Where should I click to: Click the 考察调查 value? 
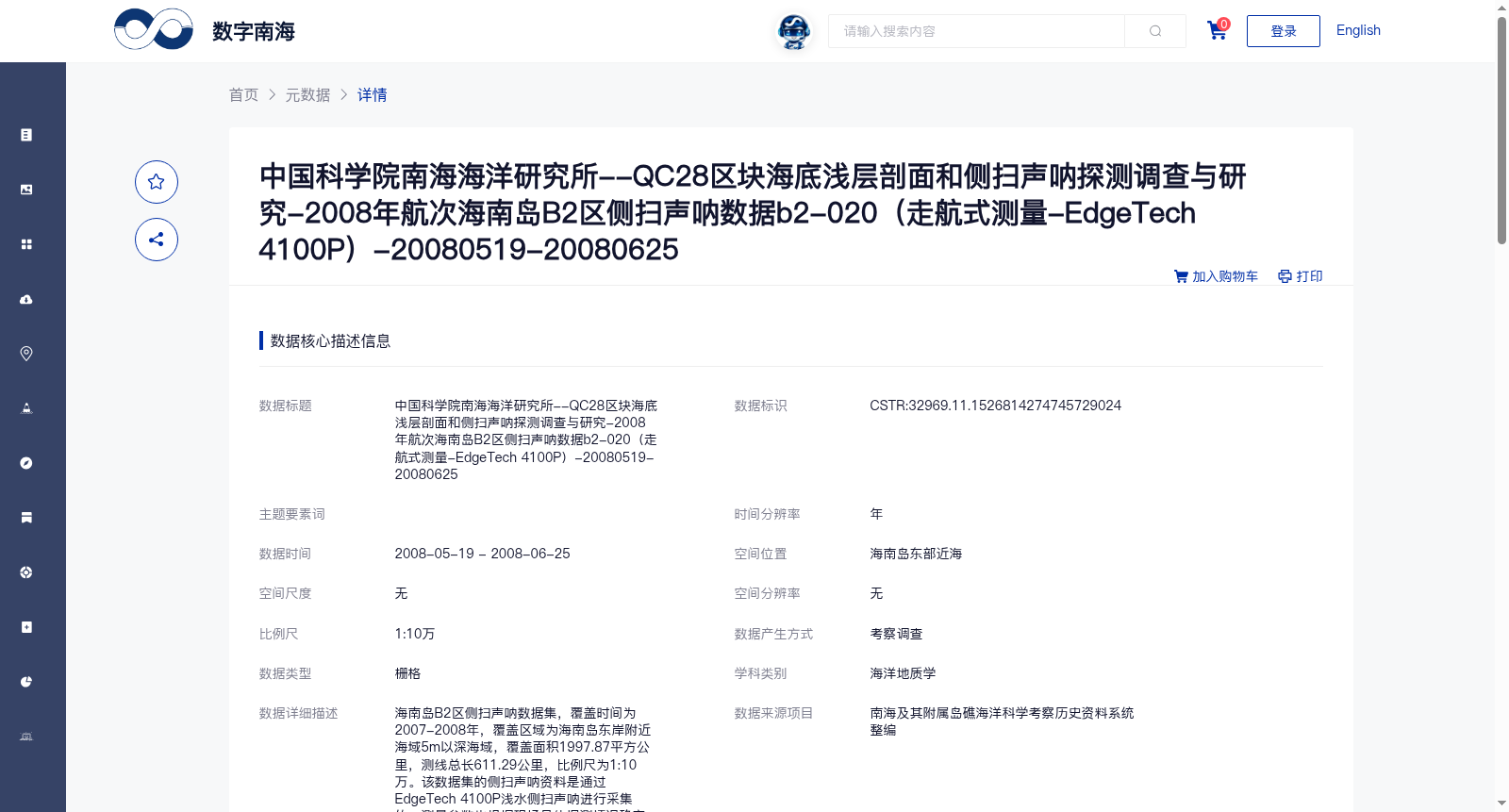tap(896, 634)
